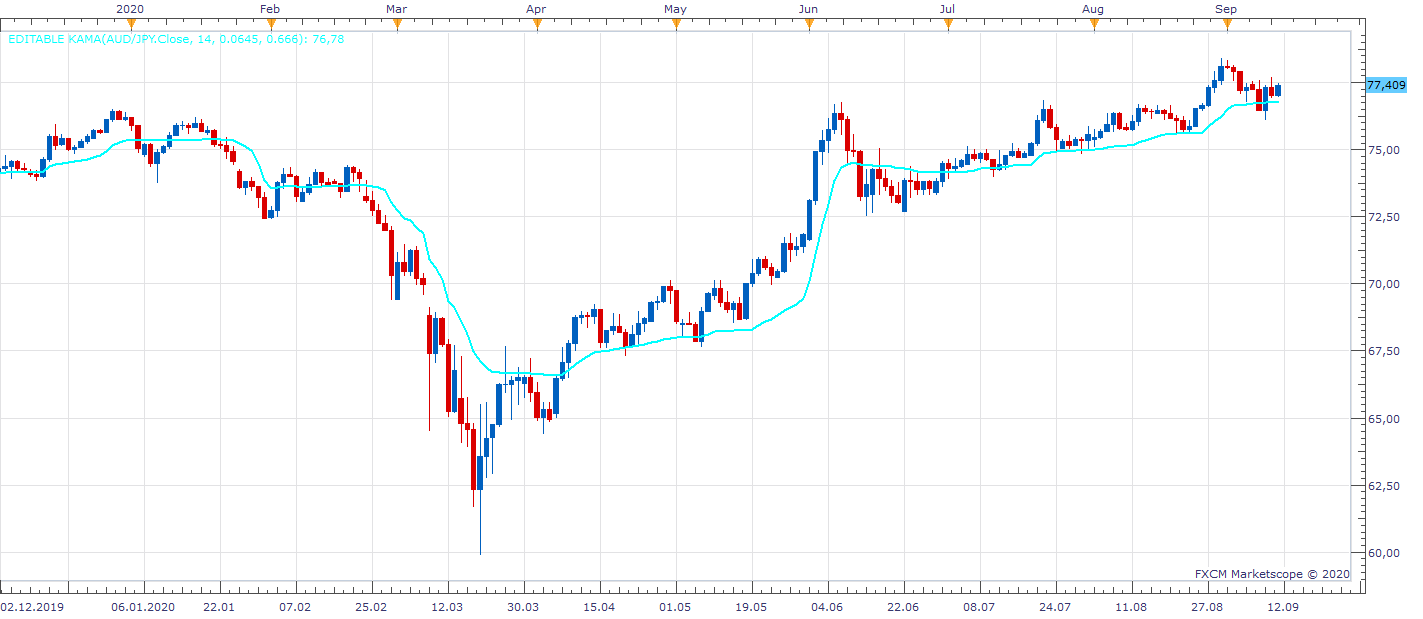Click the 22.06 date axis label
1423x619 pixels.
903,606
